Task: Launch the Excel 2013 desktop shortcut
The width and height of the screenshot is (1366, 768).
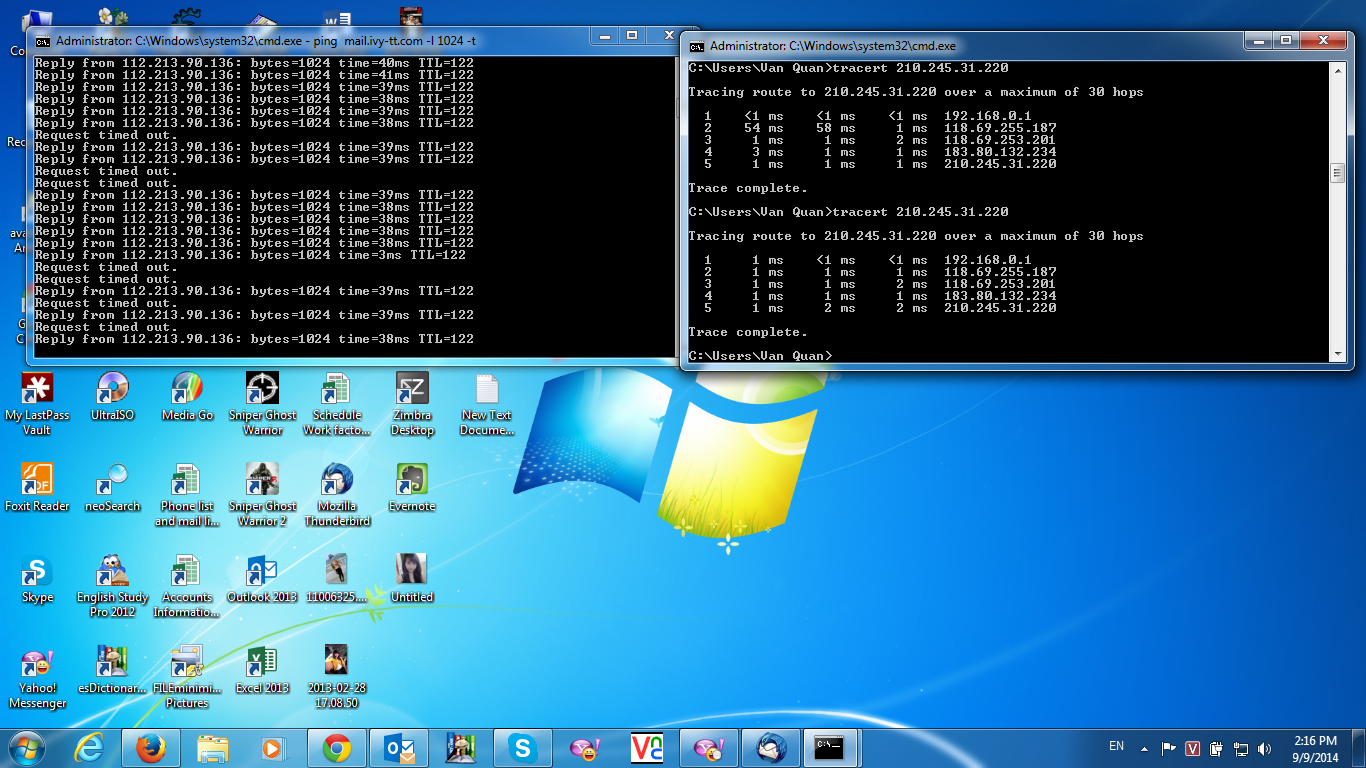Action: (262, 670)
